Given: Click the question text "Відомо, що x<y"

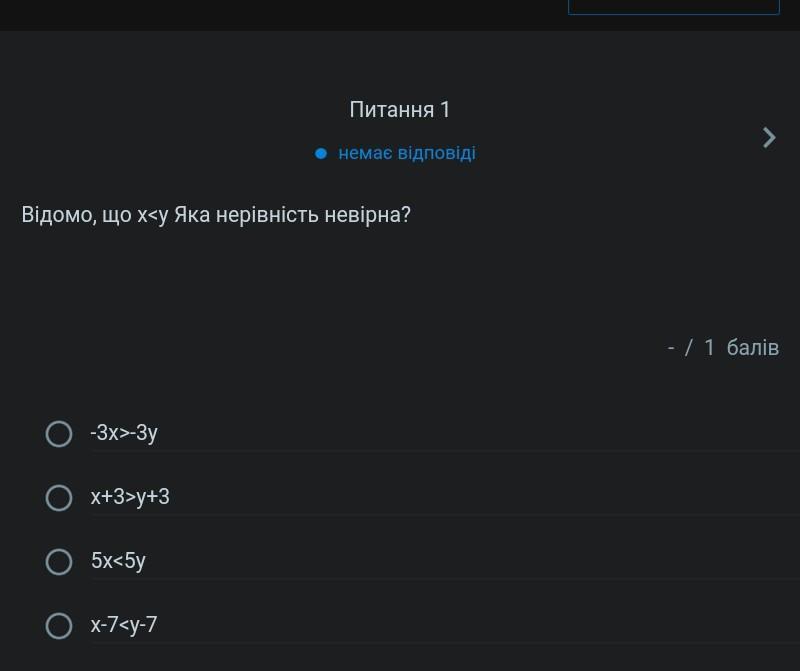Looking at the screenshot, I should pyautogui.click(x=95, y=215).
